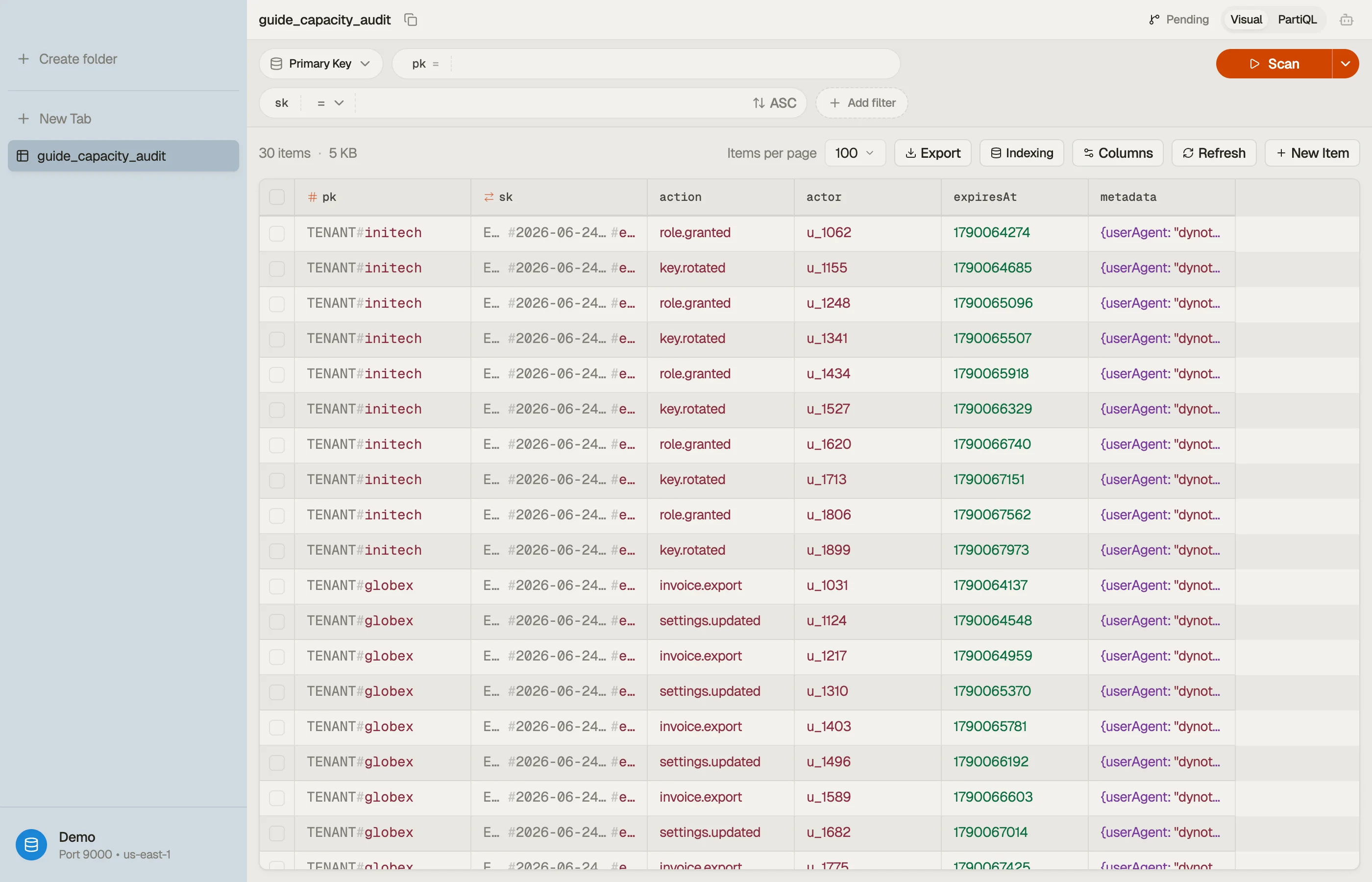Focus the sk value input field
The width and height of the screenshot is (1372, 882).
tap(550, 103)
